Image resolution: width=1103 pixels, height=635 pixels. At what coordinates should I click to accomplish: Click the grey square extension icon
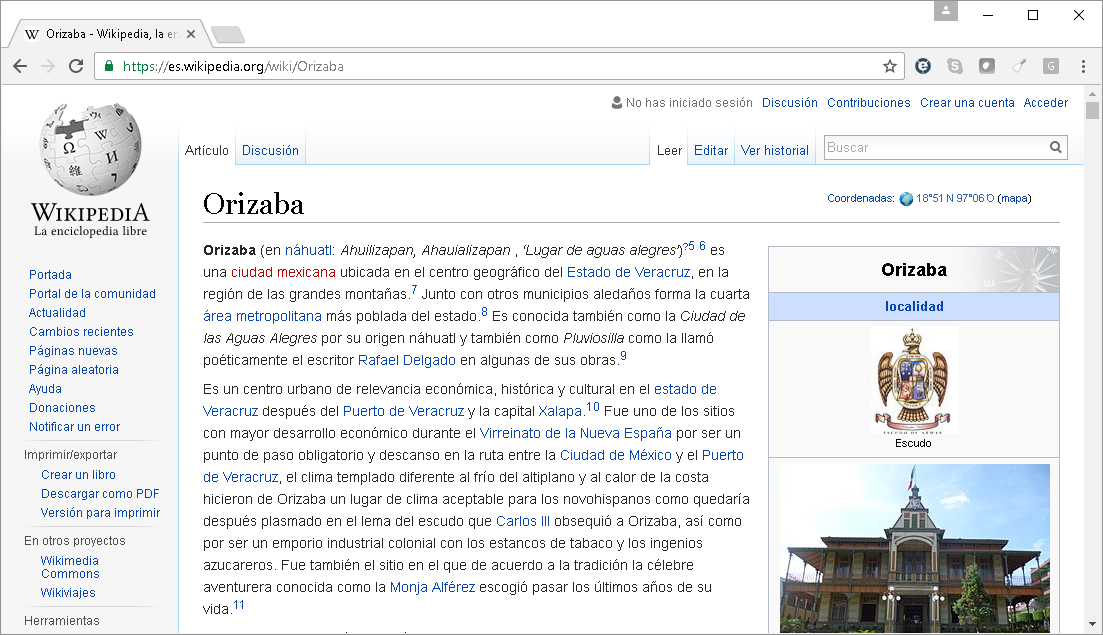987,66
